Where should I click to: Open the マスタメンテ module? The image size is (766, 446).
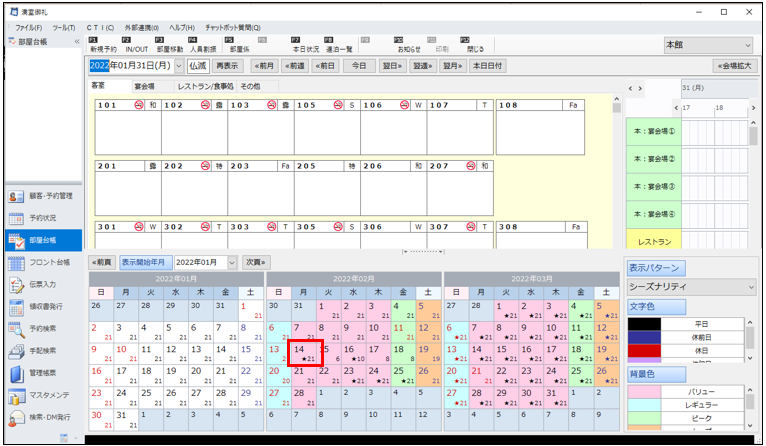16,394
